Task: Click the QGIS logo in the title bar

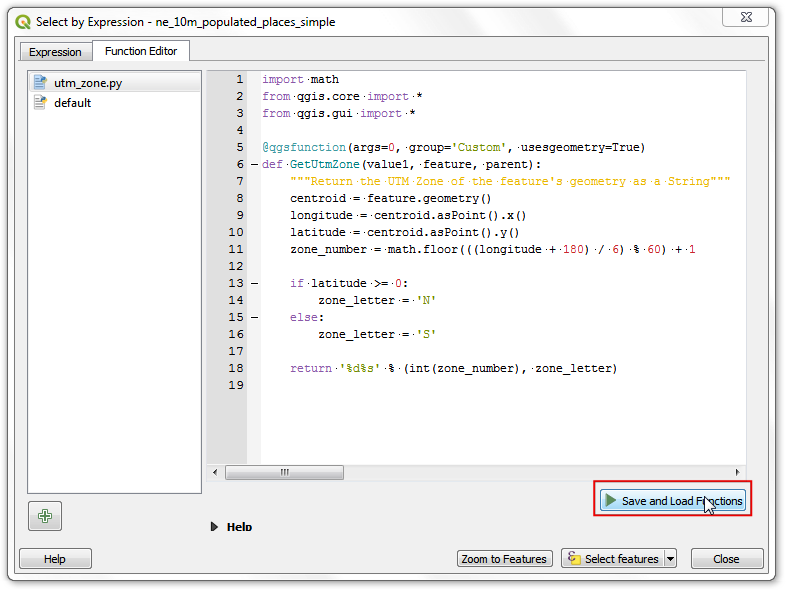Action: 23,21
